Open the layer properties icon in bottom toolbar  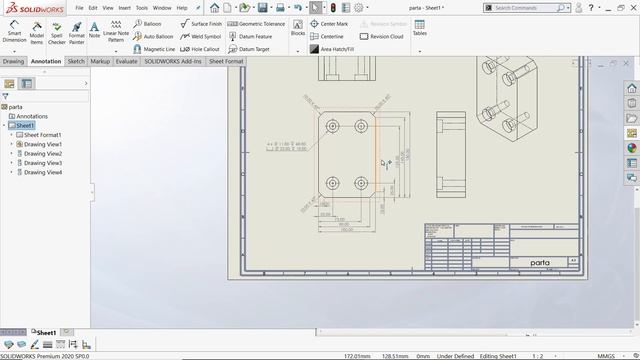(x=21, y=345)
